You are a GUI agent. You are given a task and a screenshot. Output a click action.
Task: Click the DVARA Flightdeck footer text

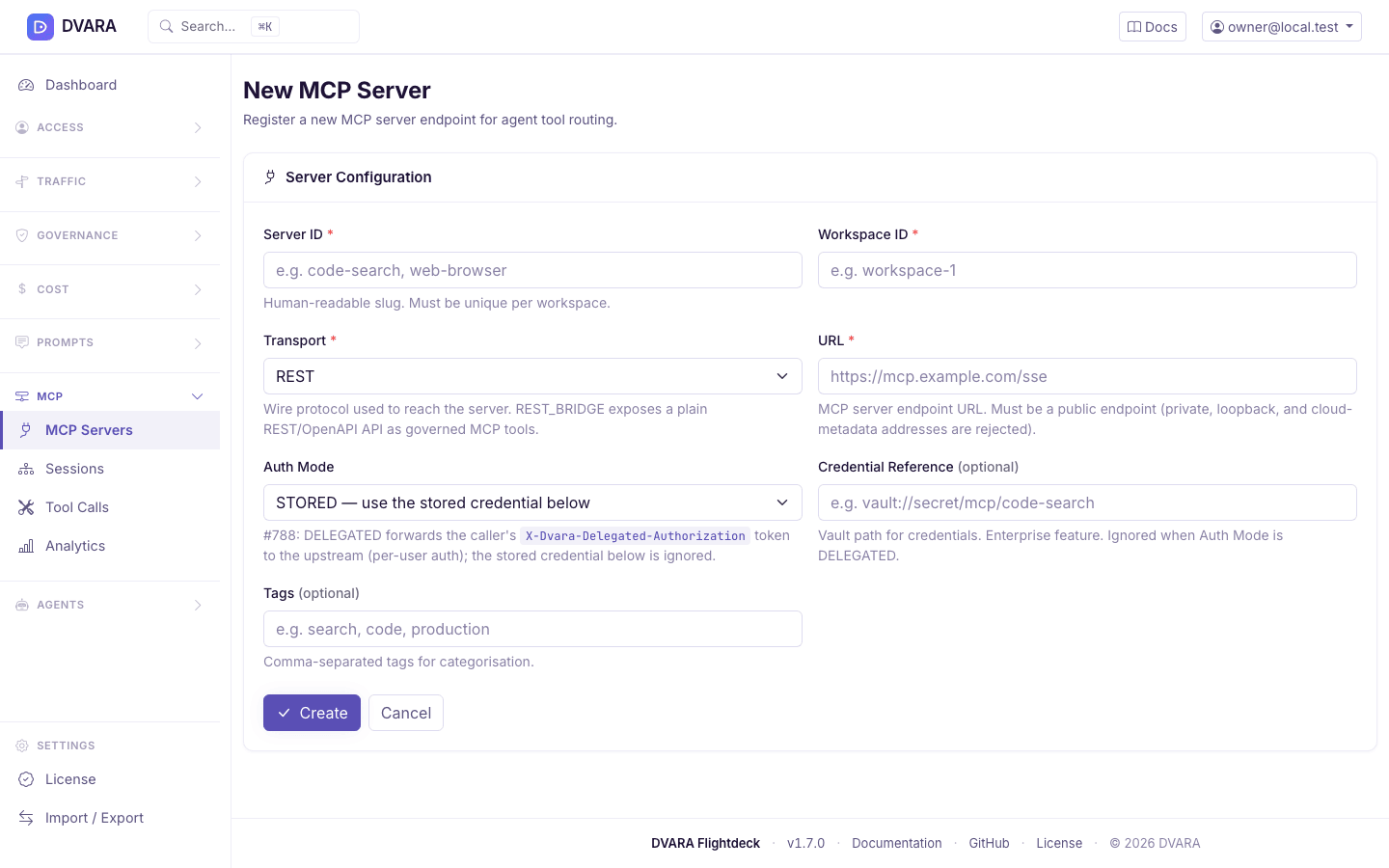pyautogui.click(x=705, y=843)
